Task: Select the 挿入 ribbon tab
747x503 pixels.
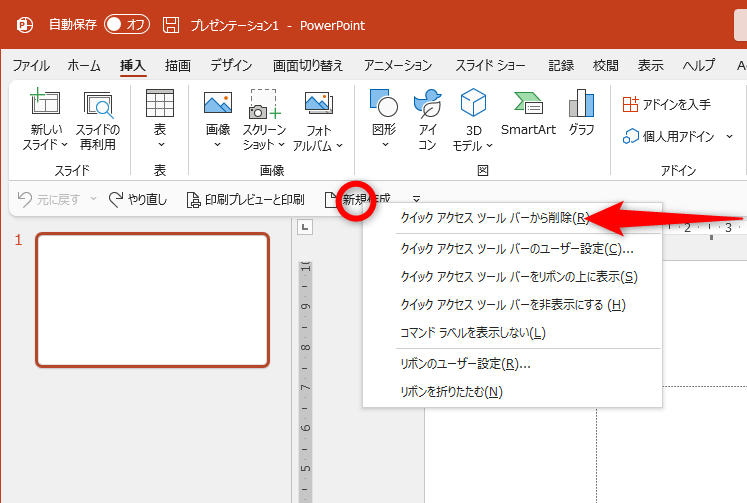Action: (133, 65)
